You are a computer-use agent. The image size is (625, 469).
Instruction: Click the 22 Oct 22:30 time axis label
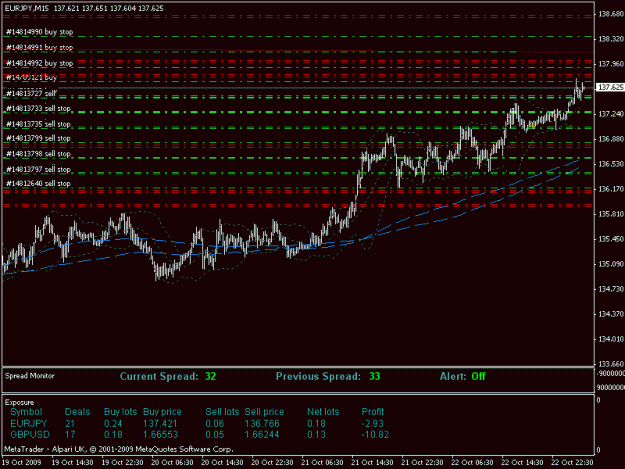pos(572,463)
